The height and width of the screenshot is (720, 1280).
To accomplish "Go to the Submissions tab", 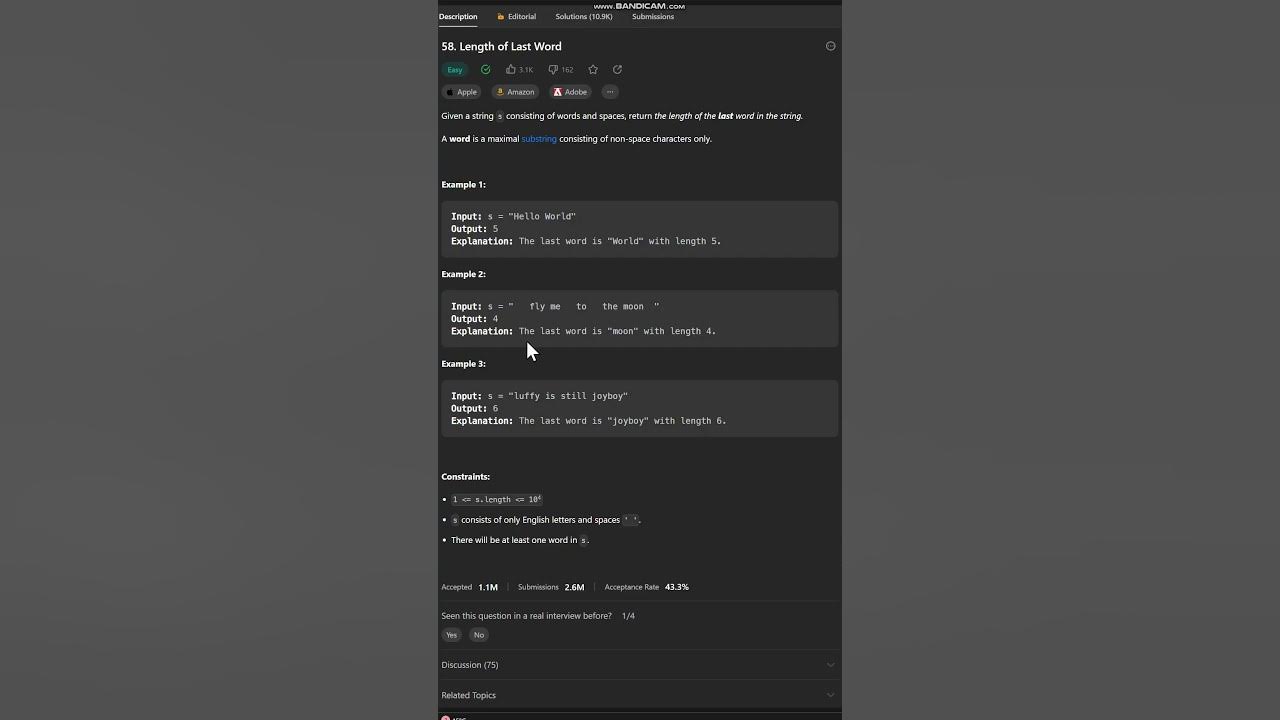I will point(653,17).
